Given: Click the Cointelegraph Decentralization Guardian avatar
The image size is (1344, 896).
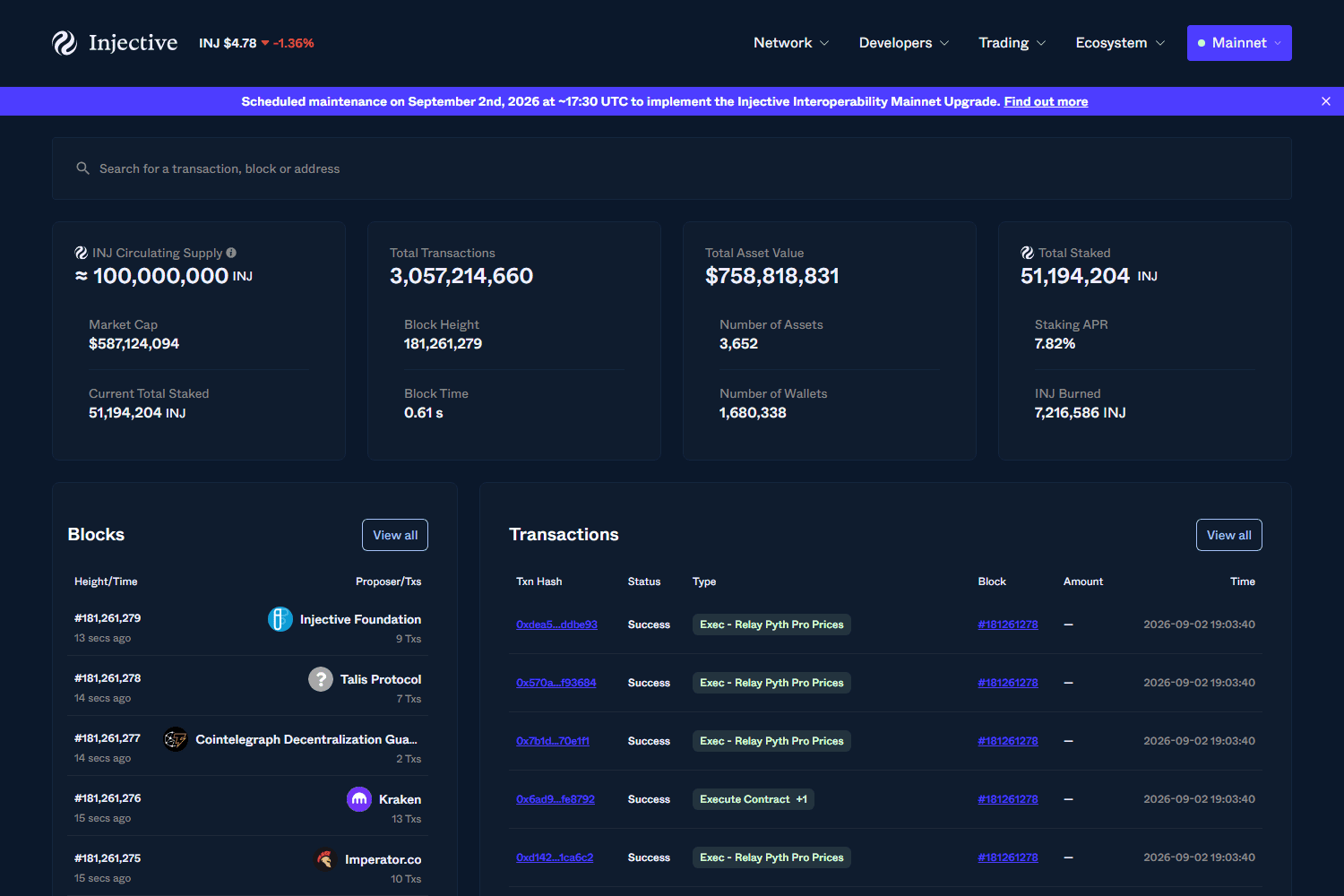Looking at the screenshot, I should (176, 739).
